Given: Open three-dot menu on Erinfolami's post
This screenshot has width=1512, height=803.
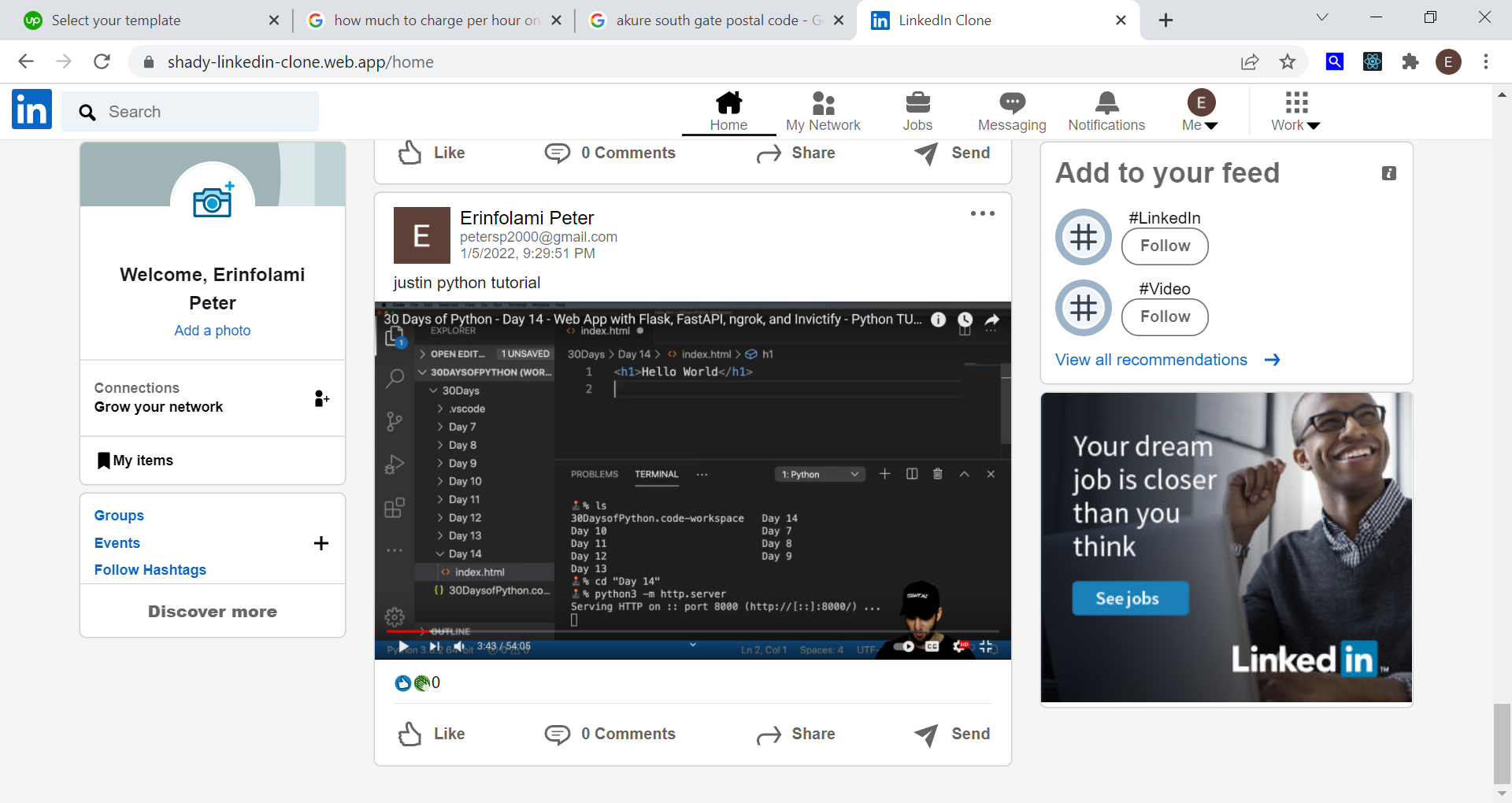Looking at the screenshot, I should 983,213.
